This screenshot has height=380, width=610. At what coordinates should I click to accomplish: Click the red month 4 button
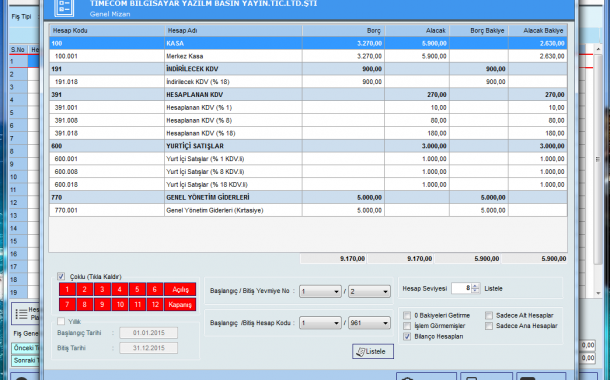point(120,289)
